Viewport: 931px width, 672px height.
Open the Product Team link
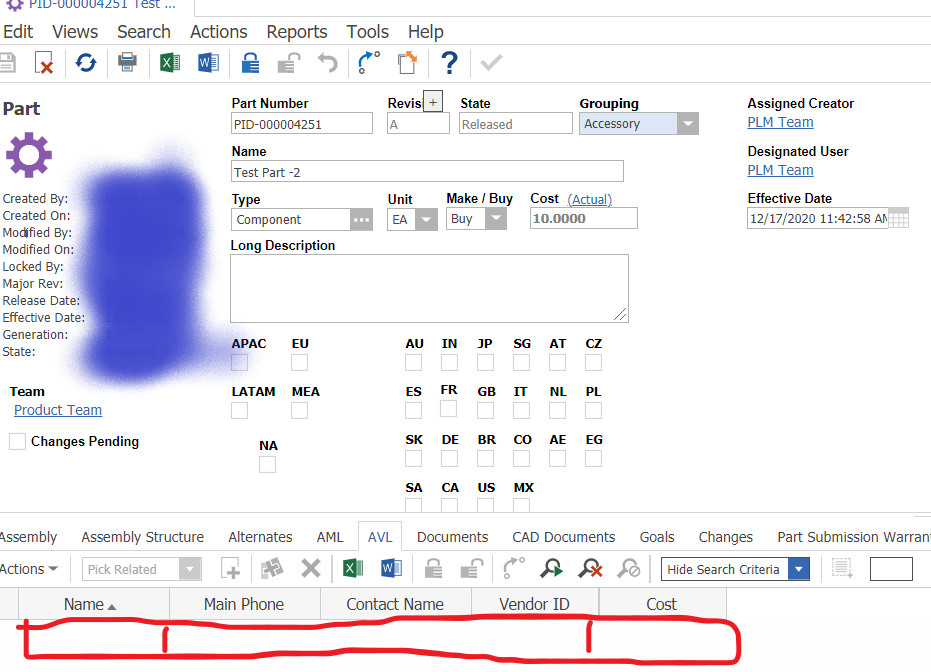pyautogui.click(x=58, y=410)
